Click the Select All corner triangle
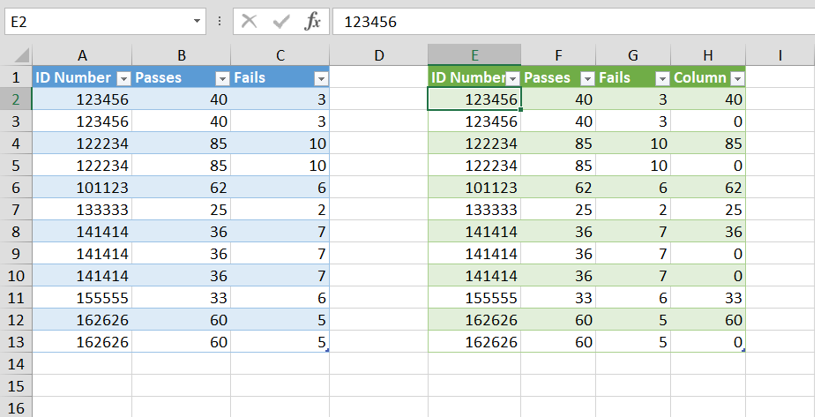Image resolution: width=815 pixels, height=417 pixels. (21, 55)
